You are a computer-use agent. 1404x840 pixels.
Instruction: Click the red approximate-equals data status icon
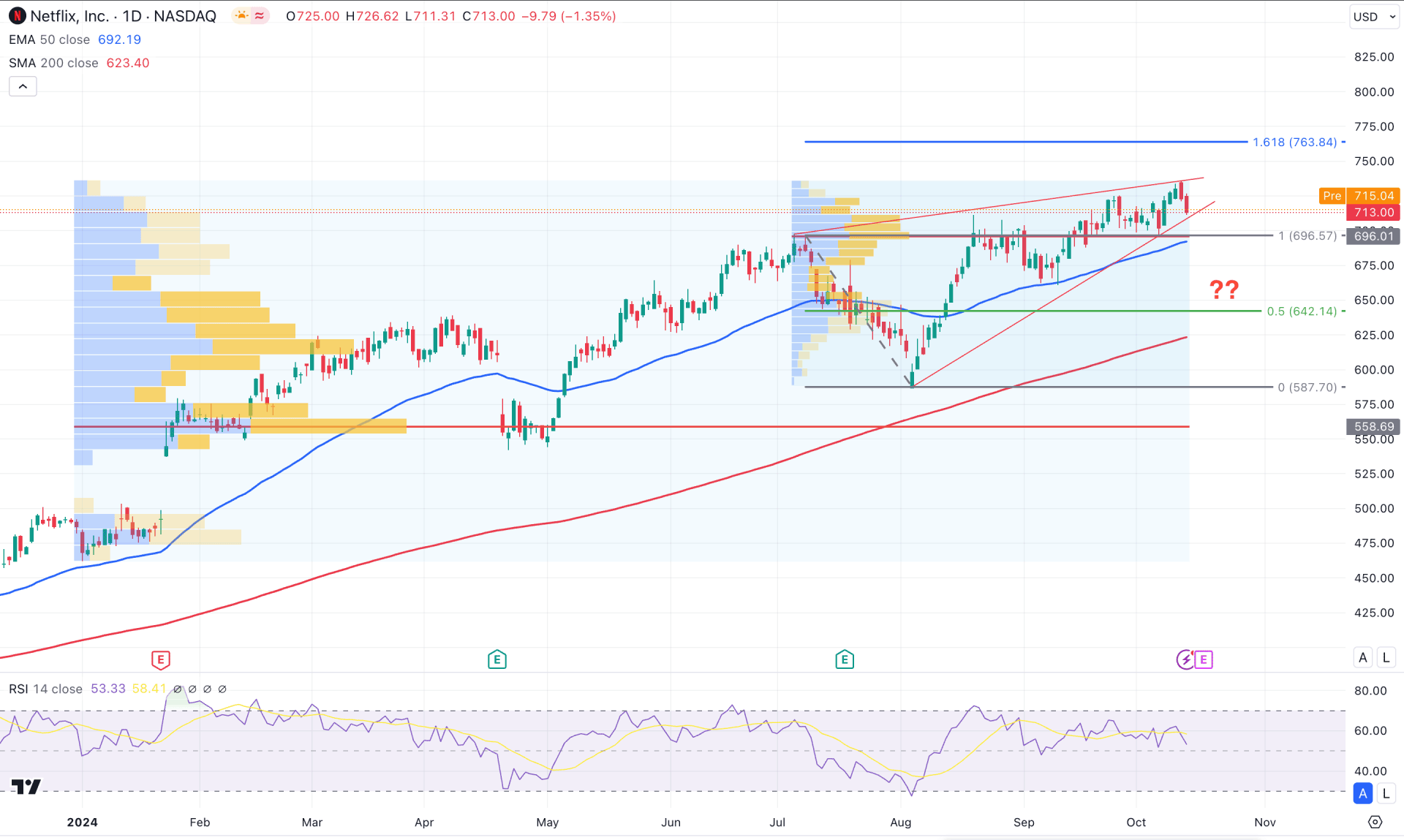click(260, 16)
